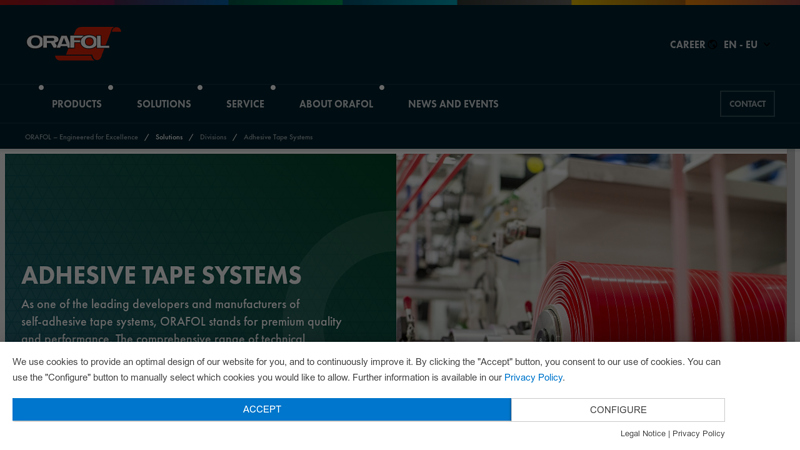The width and height of the screenshot is (800, 450).
Task: Open the Legal Notice footer link
Action: 643,433
